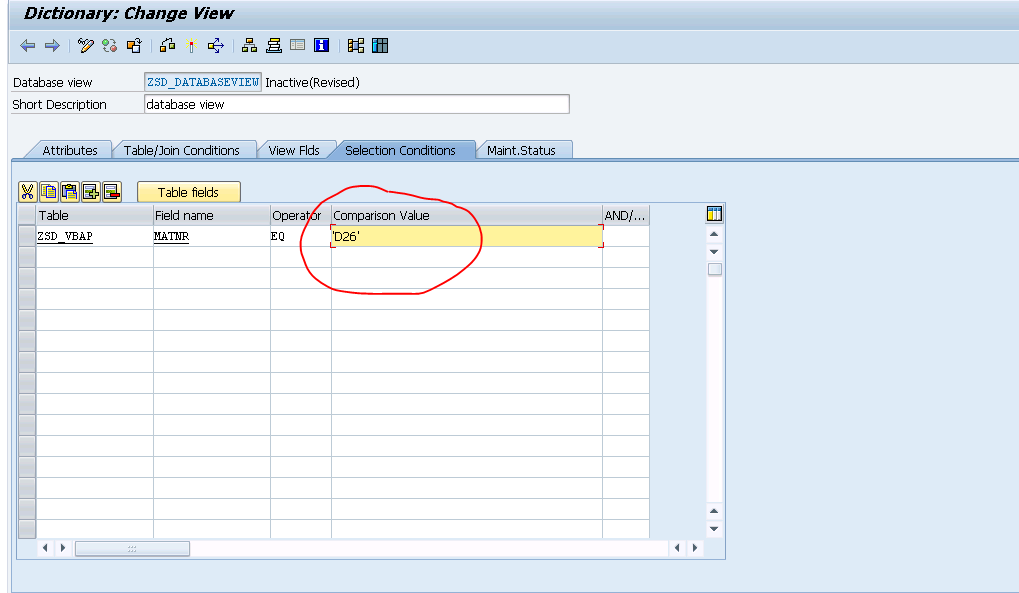
Task: Click the back navigation arrow
Action: coord(27,45)
